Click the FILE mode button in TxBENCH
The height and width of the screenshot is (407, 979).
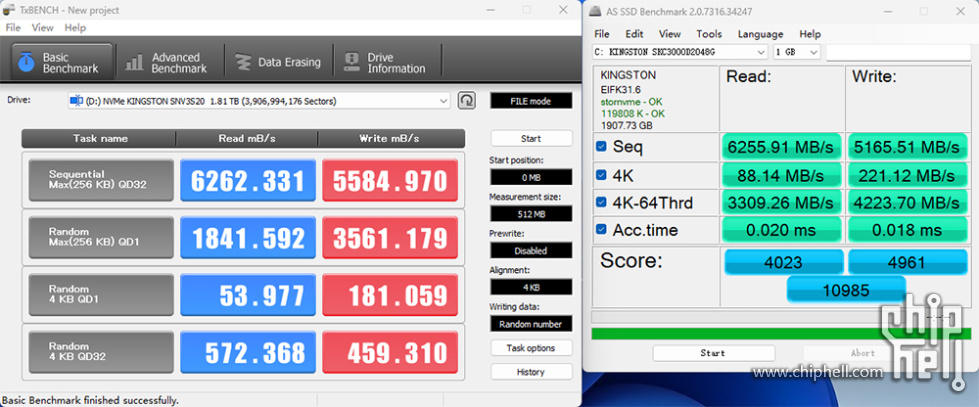[531, 101]
